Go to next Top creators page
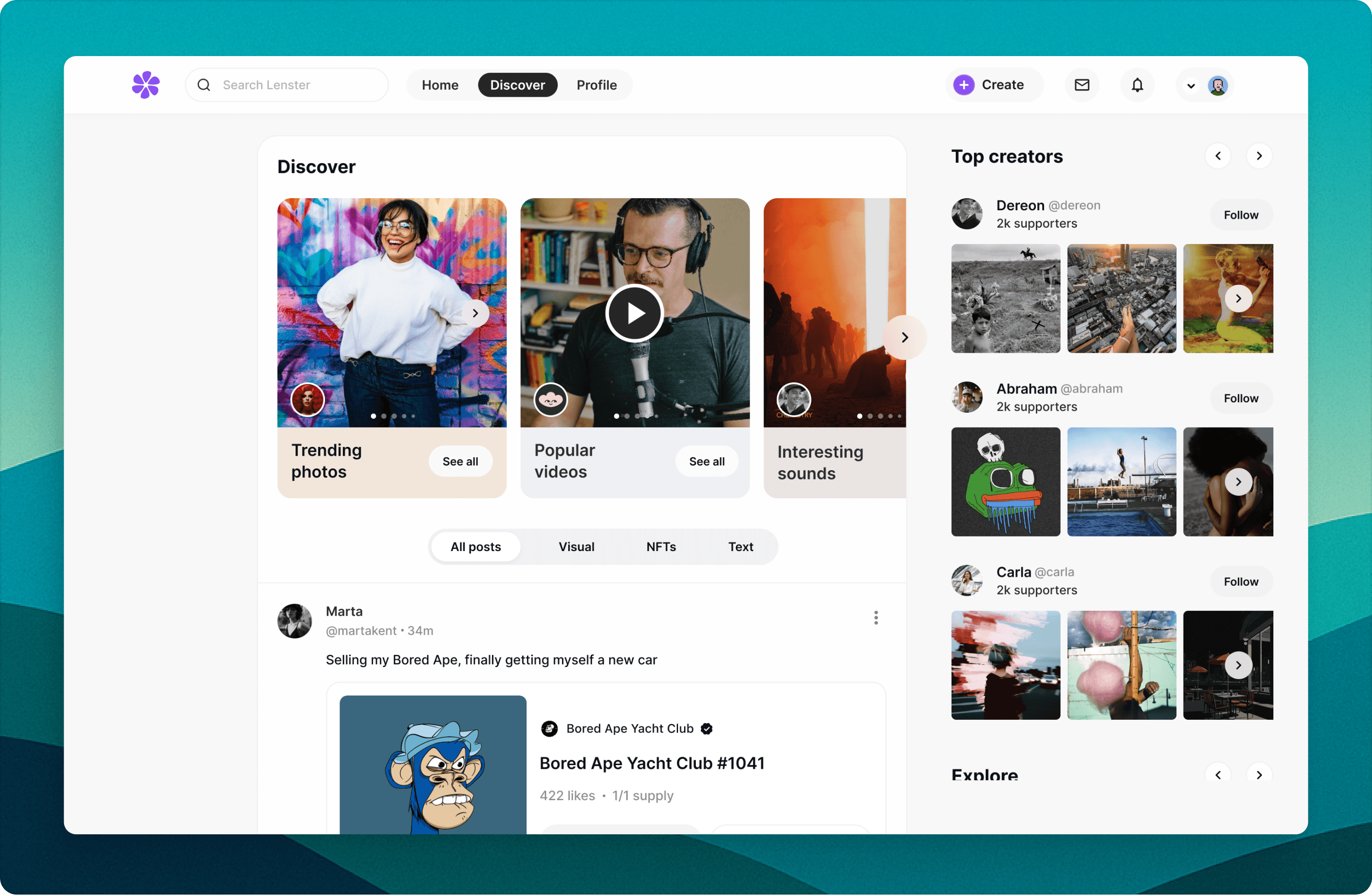1372x896 pixels. (x=1259, y=156)
